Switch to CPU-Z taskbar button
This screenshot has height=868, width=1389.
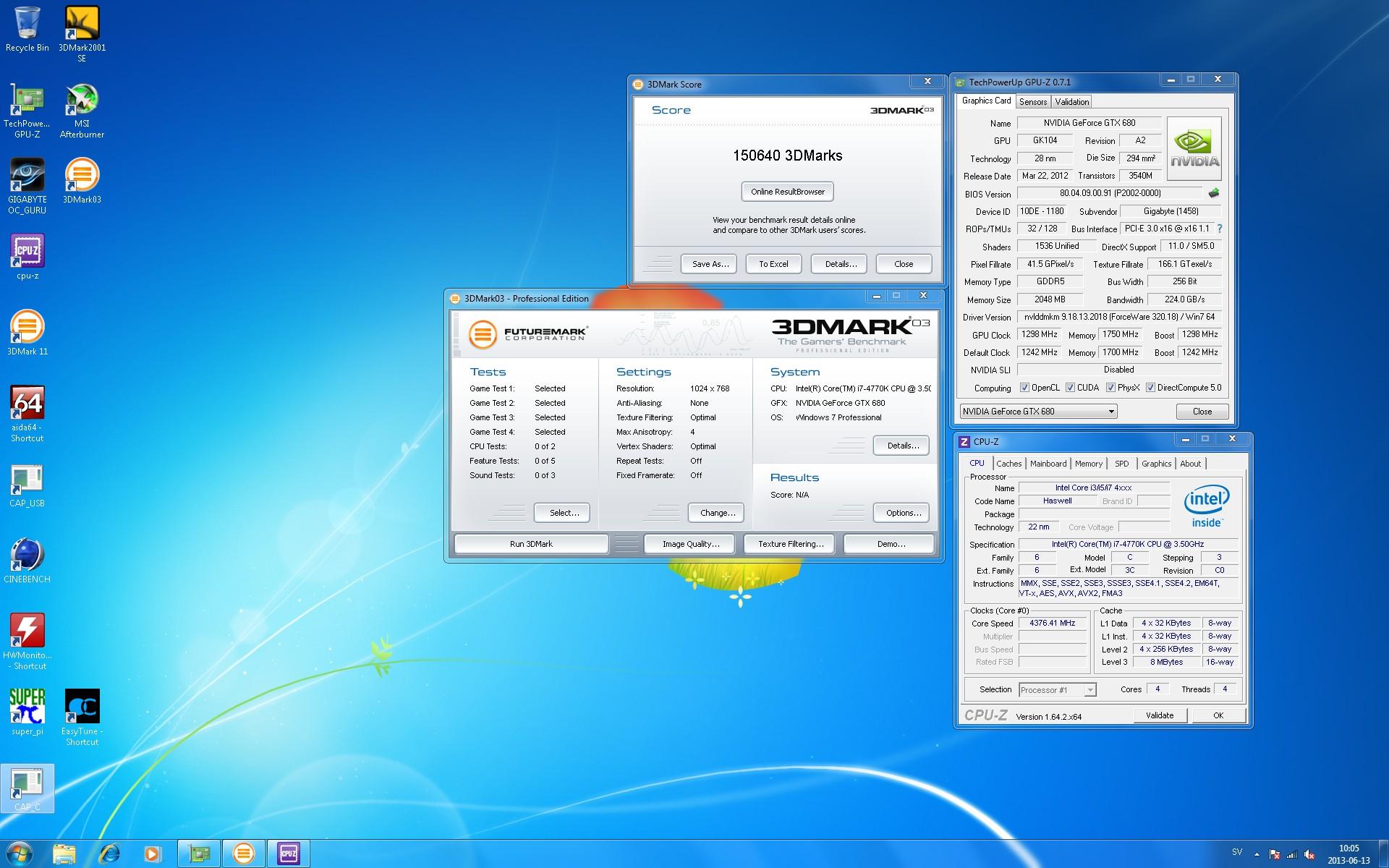pyautogui.click(x=289, y=854)
